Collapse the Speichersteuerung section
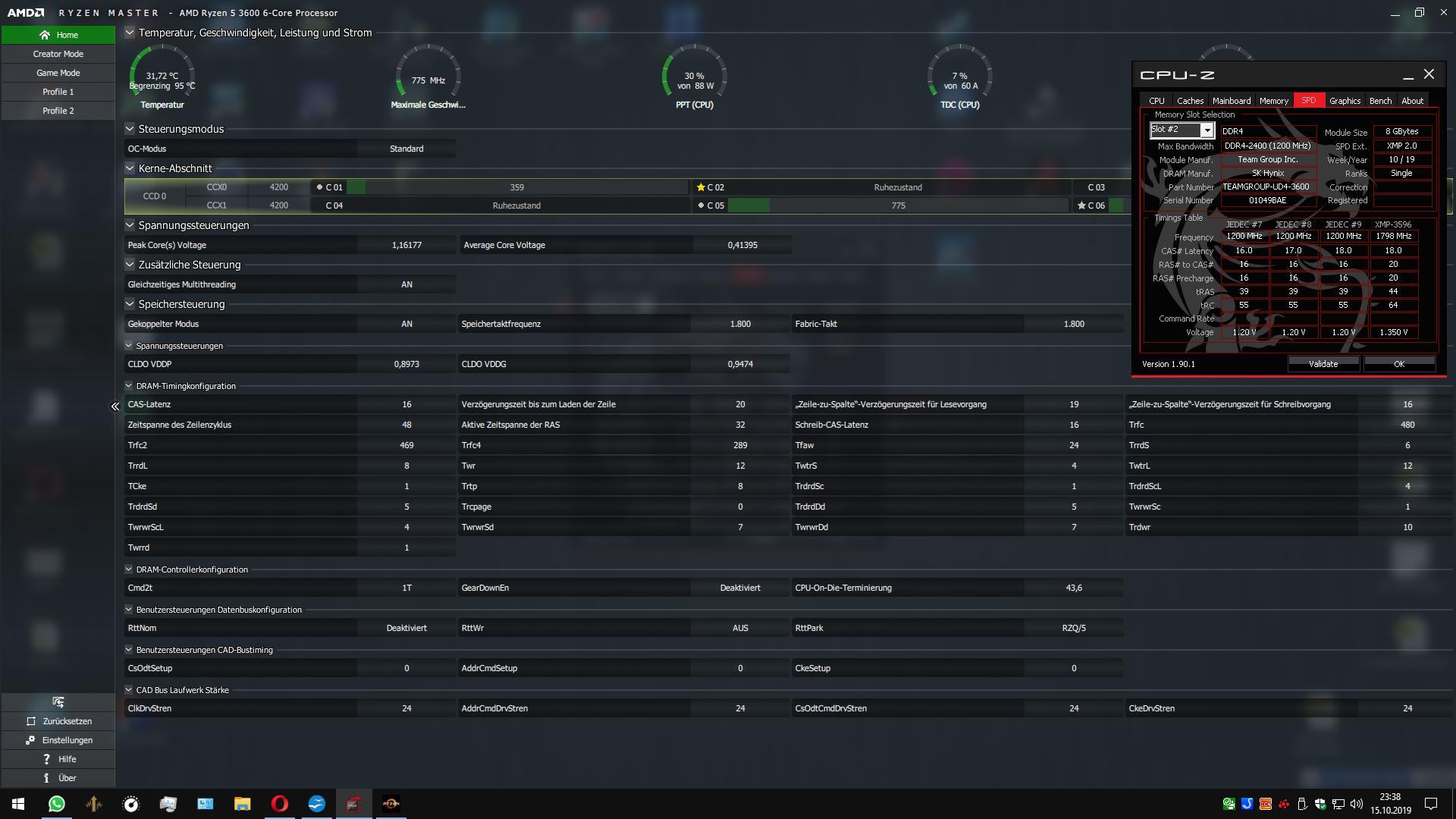This screenshot has width=1456, height=819. (x=130, y=304)
